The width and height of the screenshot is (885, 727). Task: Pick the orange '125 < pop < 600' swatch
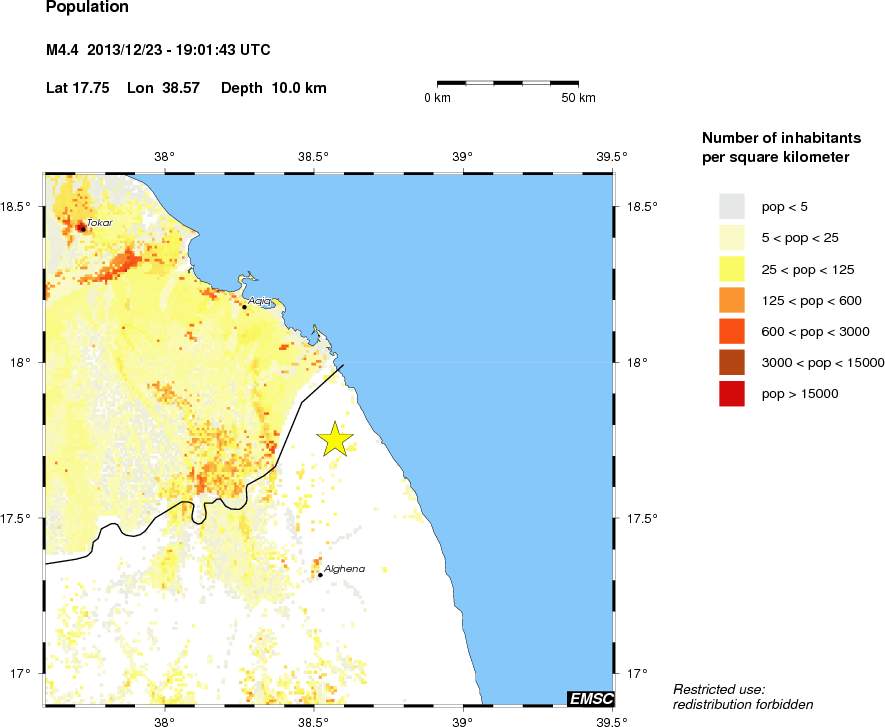click(732, 300)
